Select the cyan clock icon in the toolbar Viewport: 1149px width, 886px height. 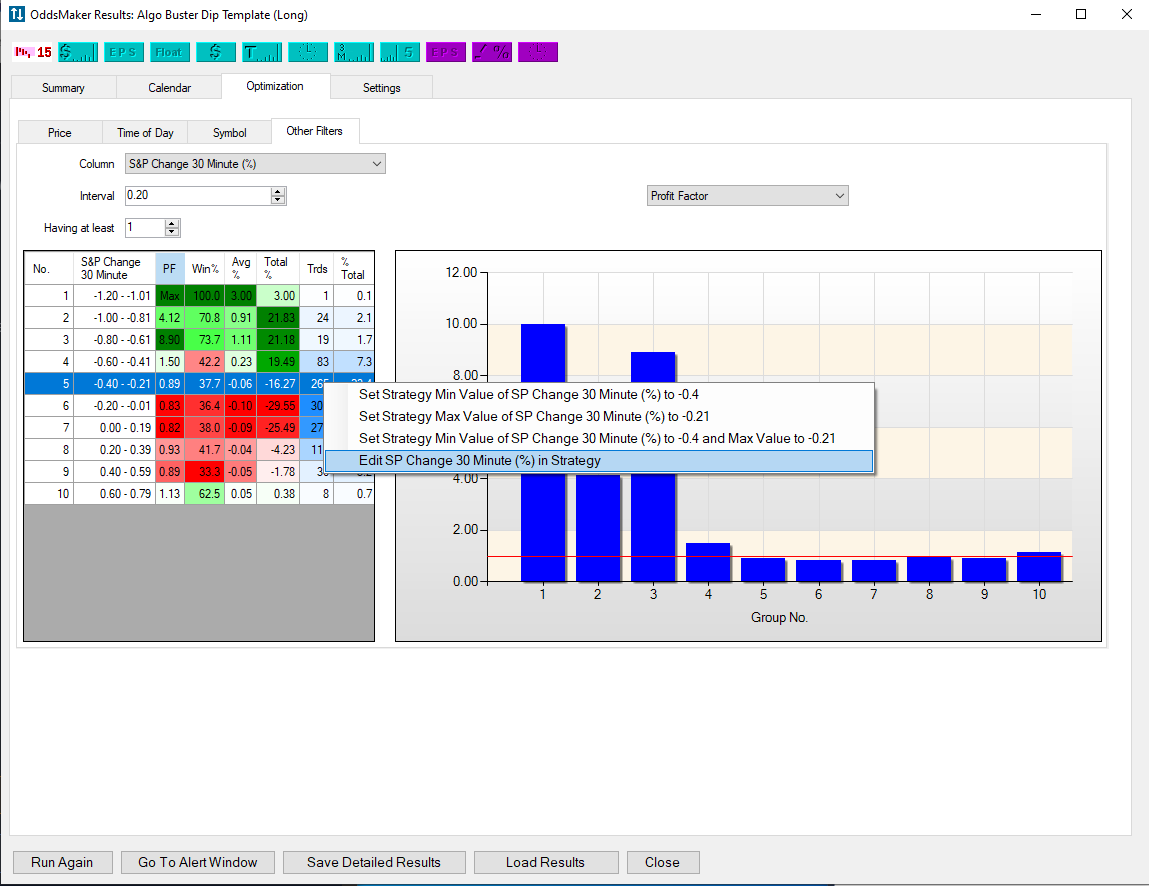pos(307,51)
